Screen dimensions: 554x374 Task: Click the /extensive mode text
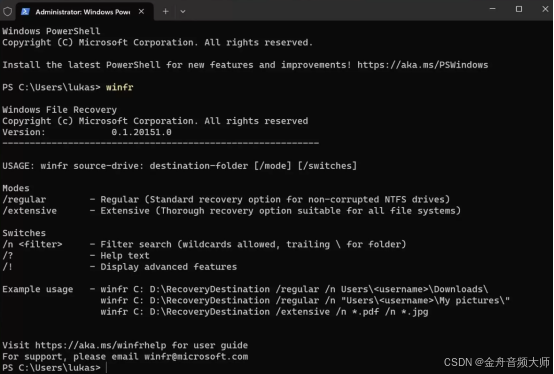pyautogui.click(x=29, y=211)
